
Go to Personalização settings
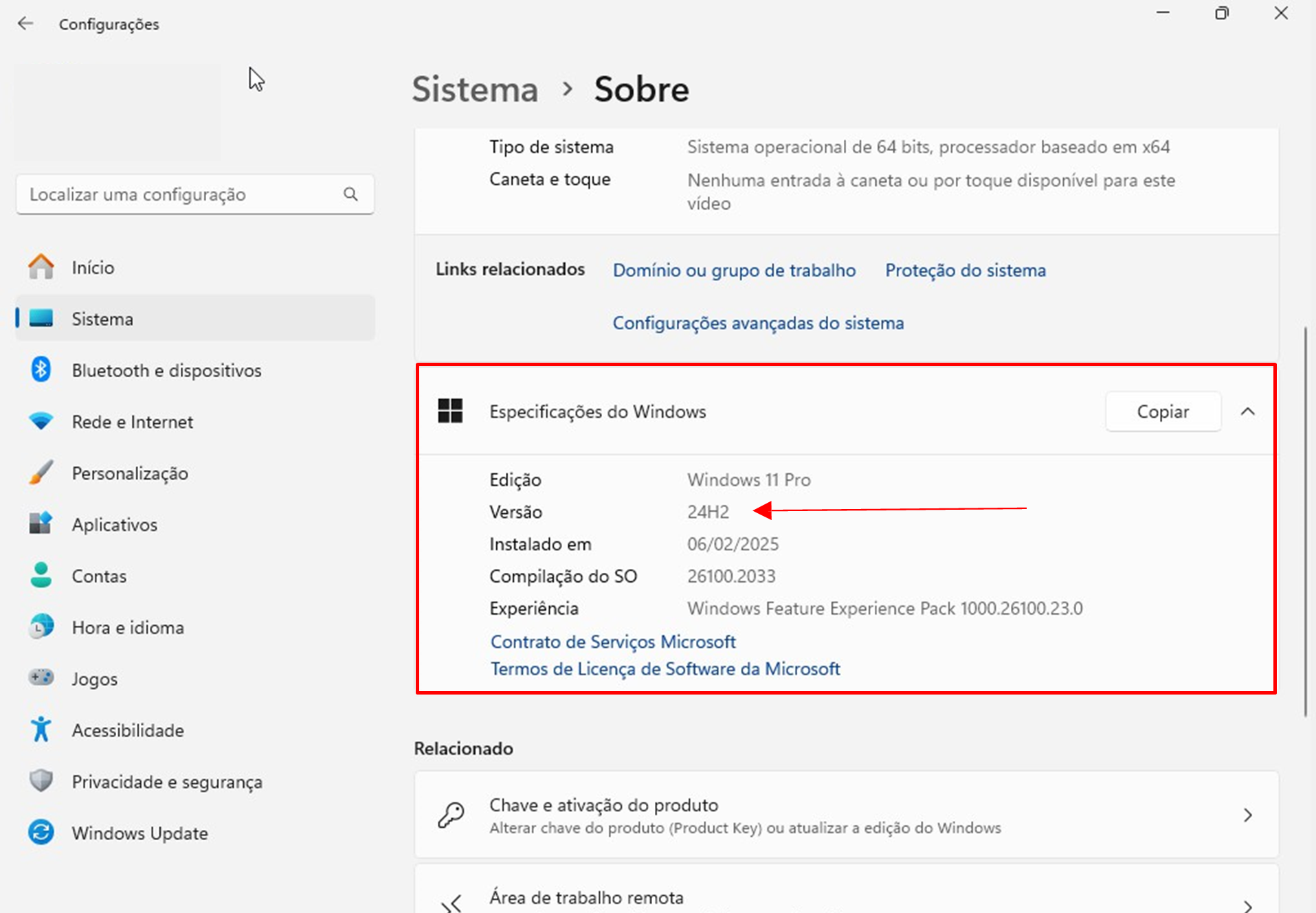pyautogui.click(x=195, y=473)
